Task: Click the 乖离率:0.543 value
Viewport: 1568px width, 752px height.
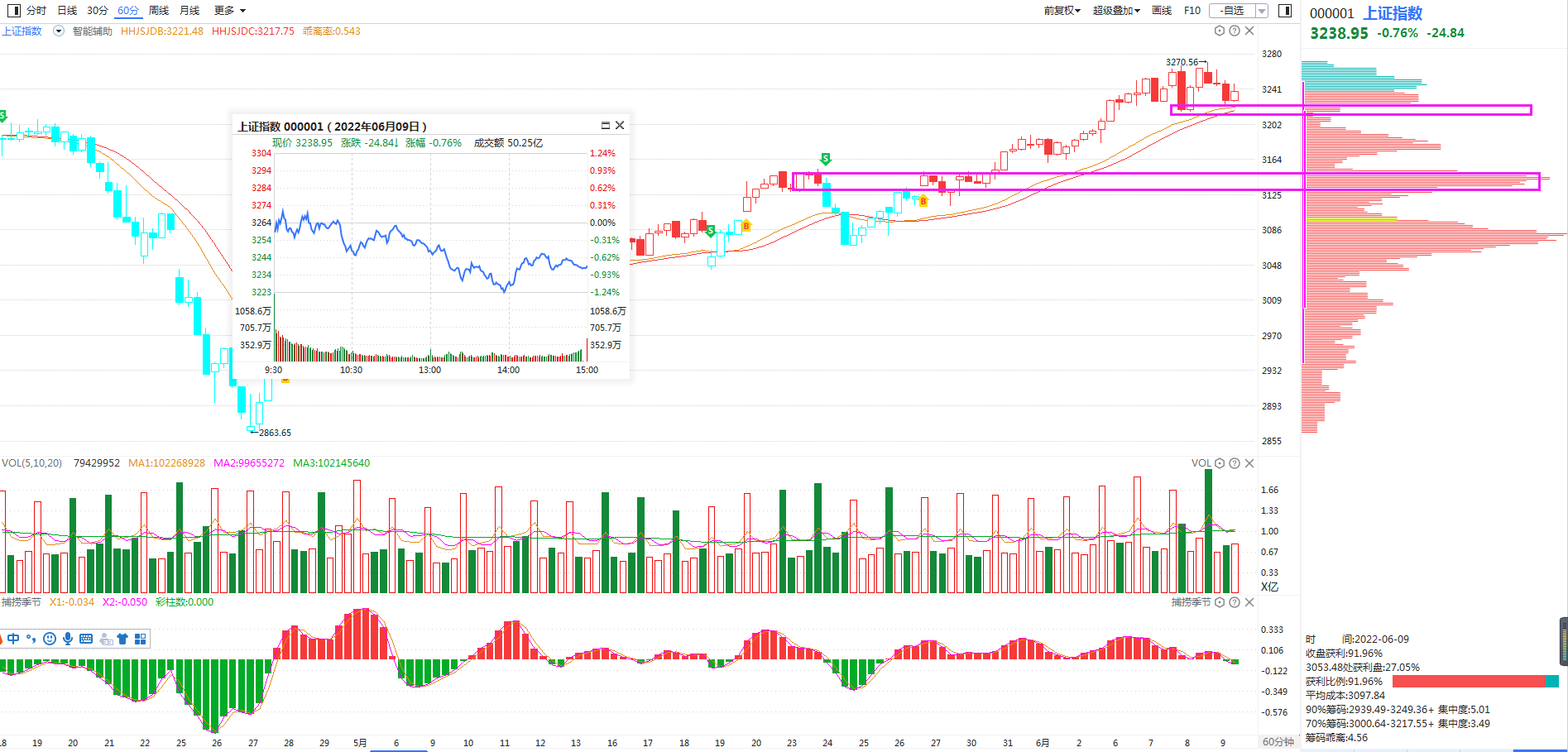Action: [x=331, y=31]
